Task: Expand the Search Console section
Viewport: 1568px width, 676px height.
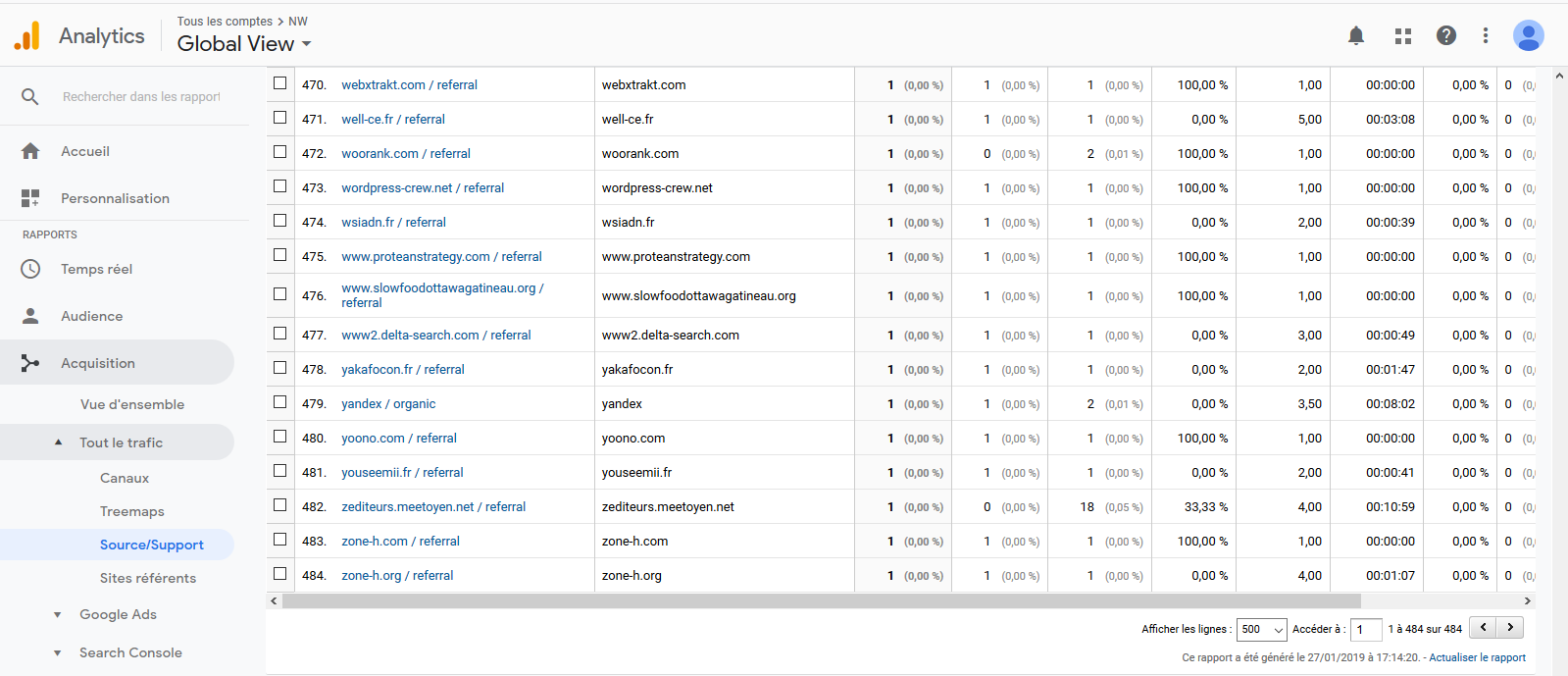Action: (x=58, y=652)
